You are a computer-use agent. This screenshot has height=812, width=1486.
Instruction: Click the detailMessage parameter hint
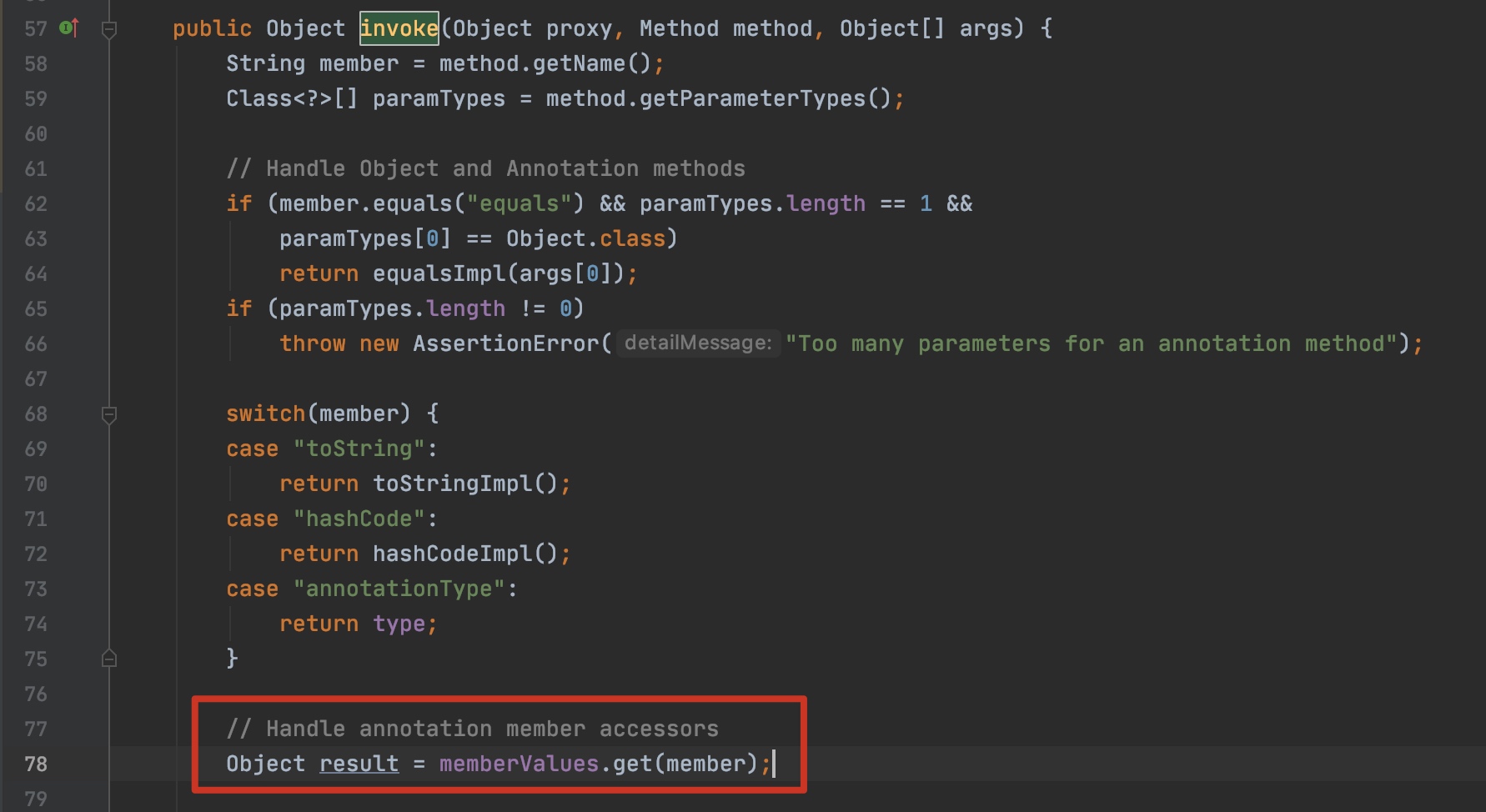[698, 343]
